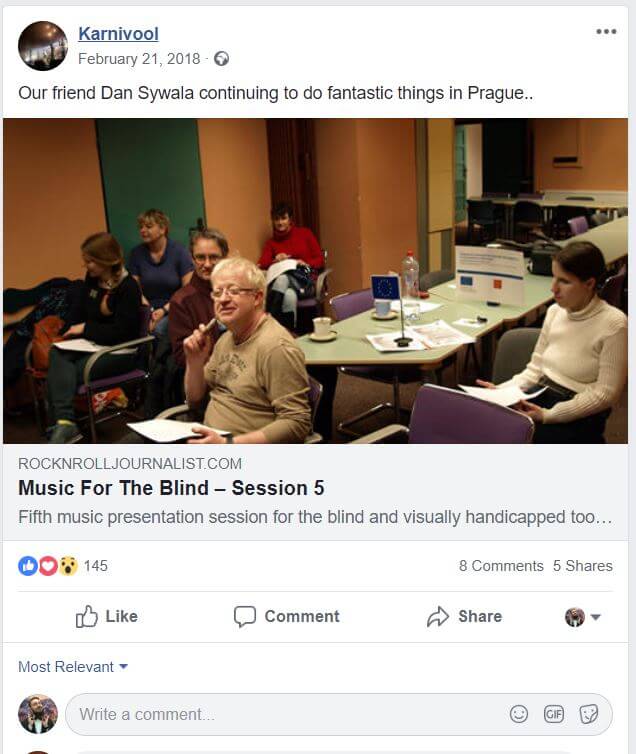Like the Karnivool post

(x=107, y=616)
